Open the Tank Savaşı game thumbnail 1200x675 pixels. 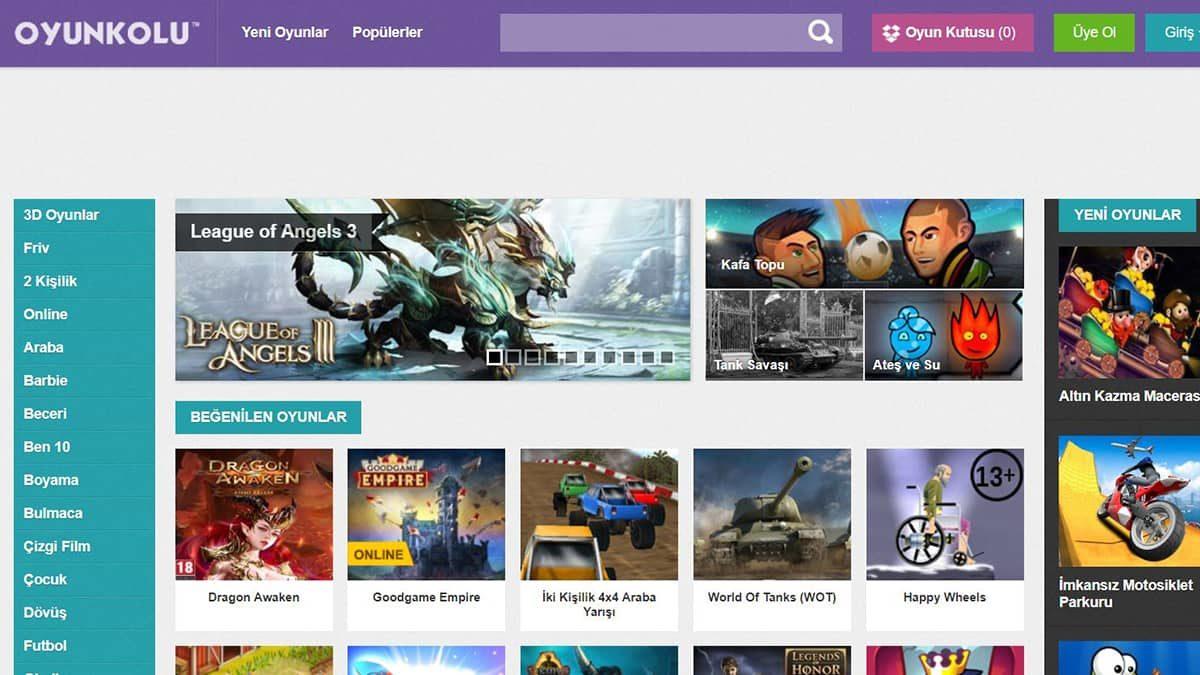(x=783, y=335)
